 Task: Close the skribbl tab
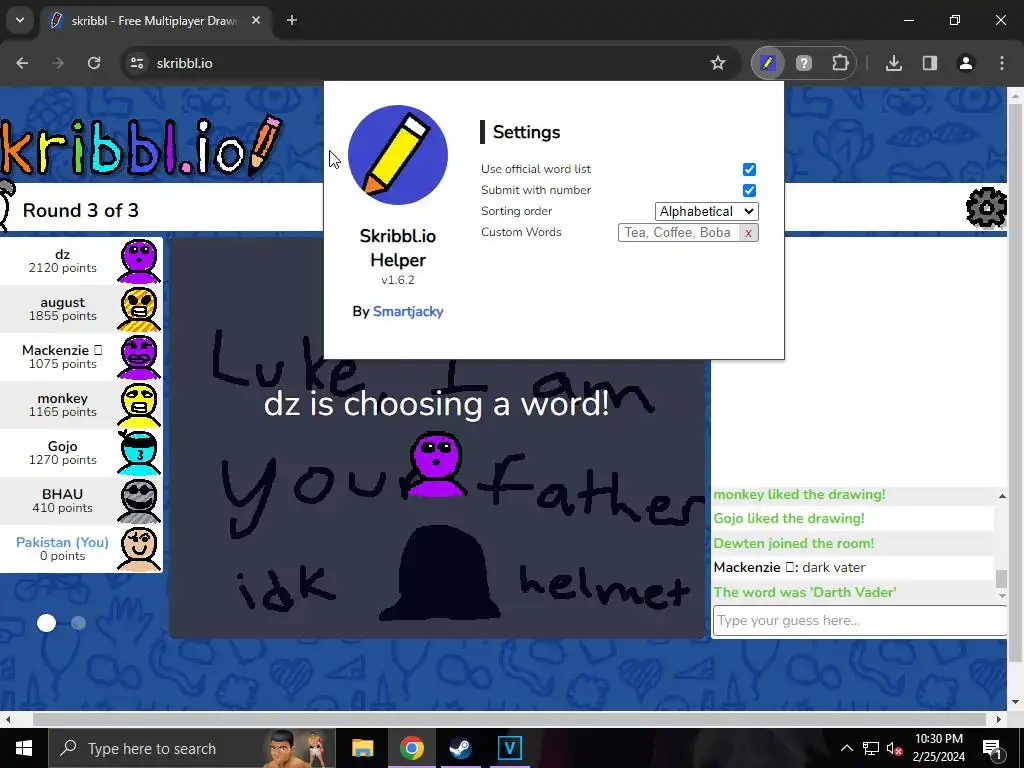(256, 20)
